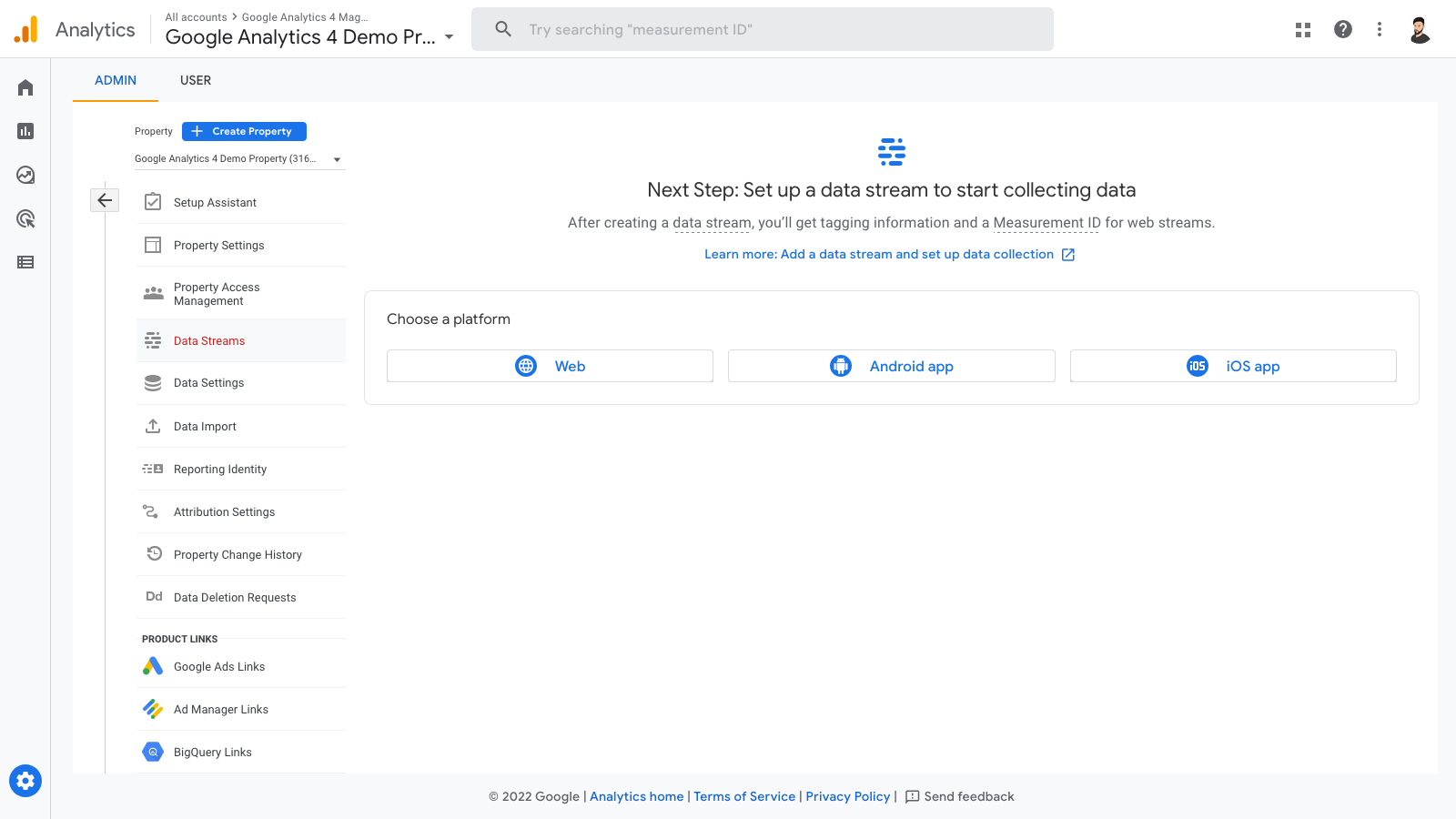Click the iOS app badge icon
The width and height of the screenshot is (1456, 819).
[1198, 366]
